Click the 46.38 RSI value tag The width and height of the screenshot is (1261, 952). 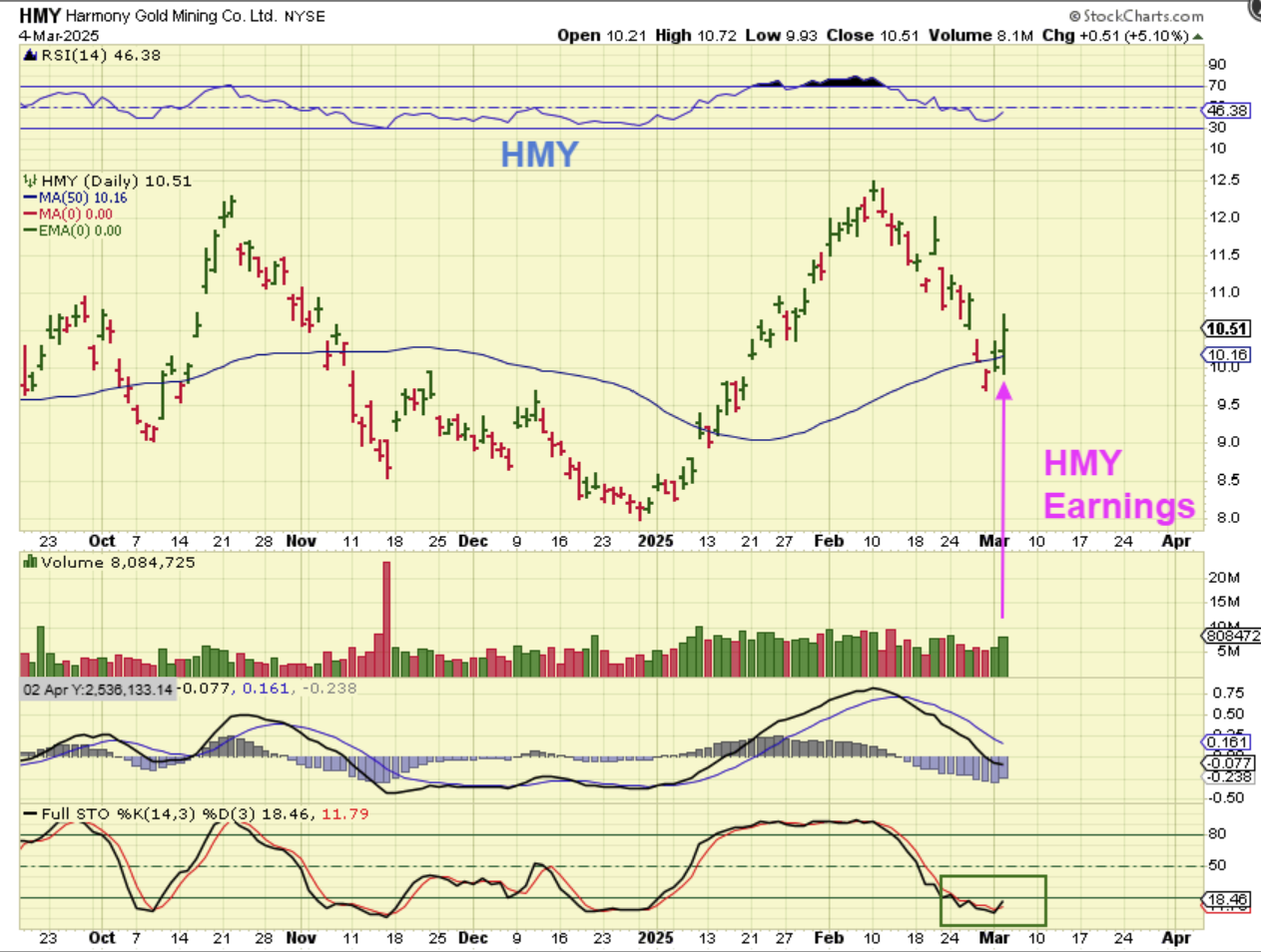pos(1227,111)
